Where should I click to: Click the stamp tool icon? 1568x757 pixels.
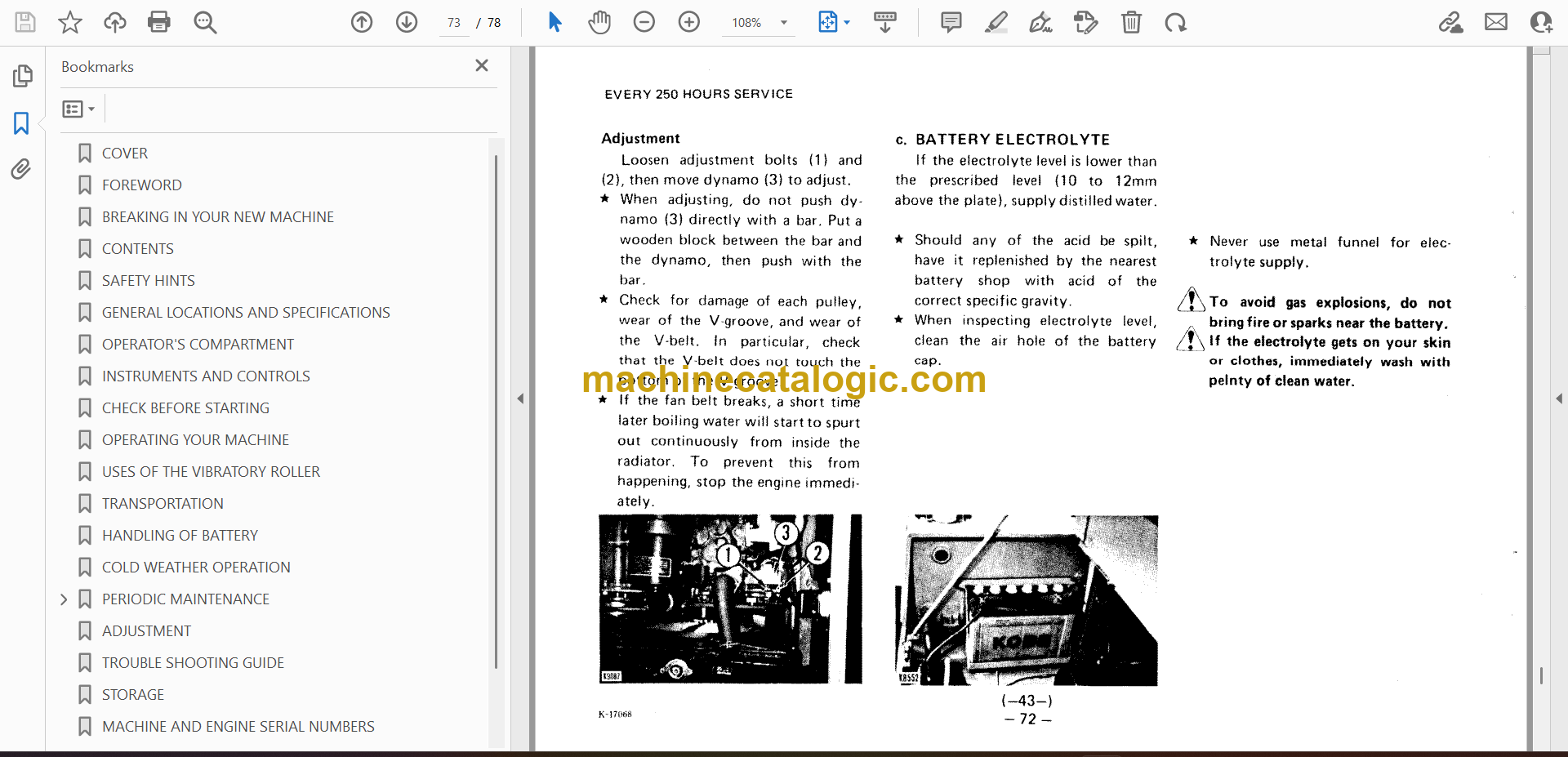(x=1086, y=22)
